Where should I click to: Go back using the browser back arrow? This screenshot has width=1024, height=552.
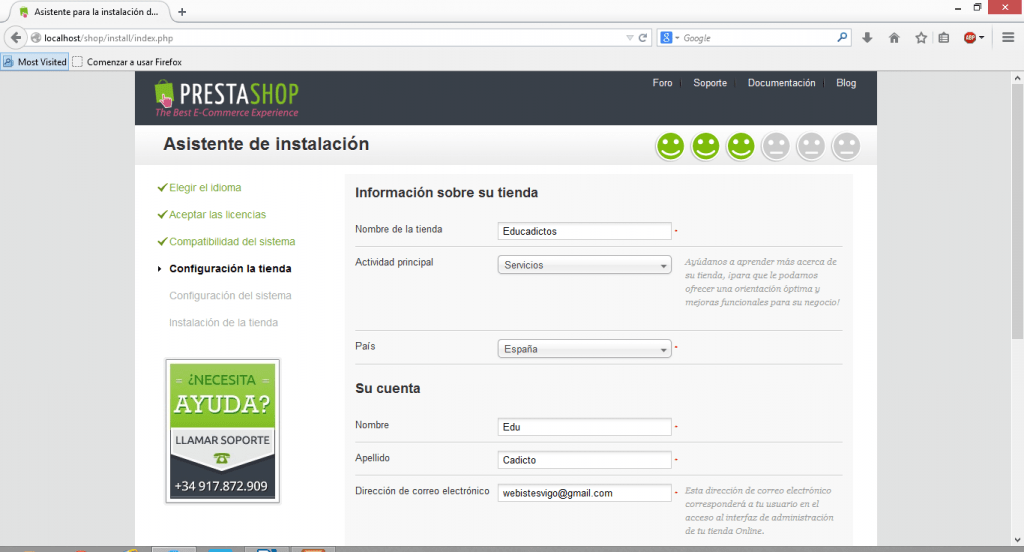(x=16, y=38)
